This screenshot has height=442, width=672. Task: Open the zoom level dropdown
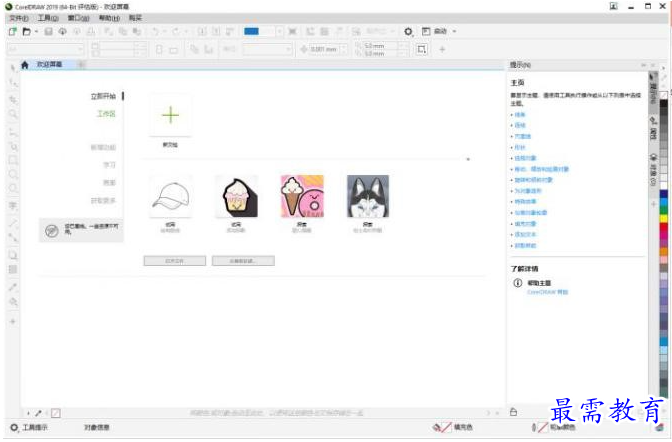[279, 31]
